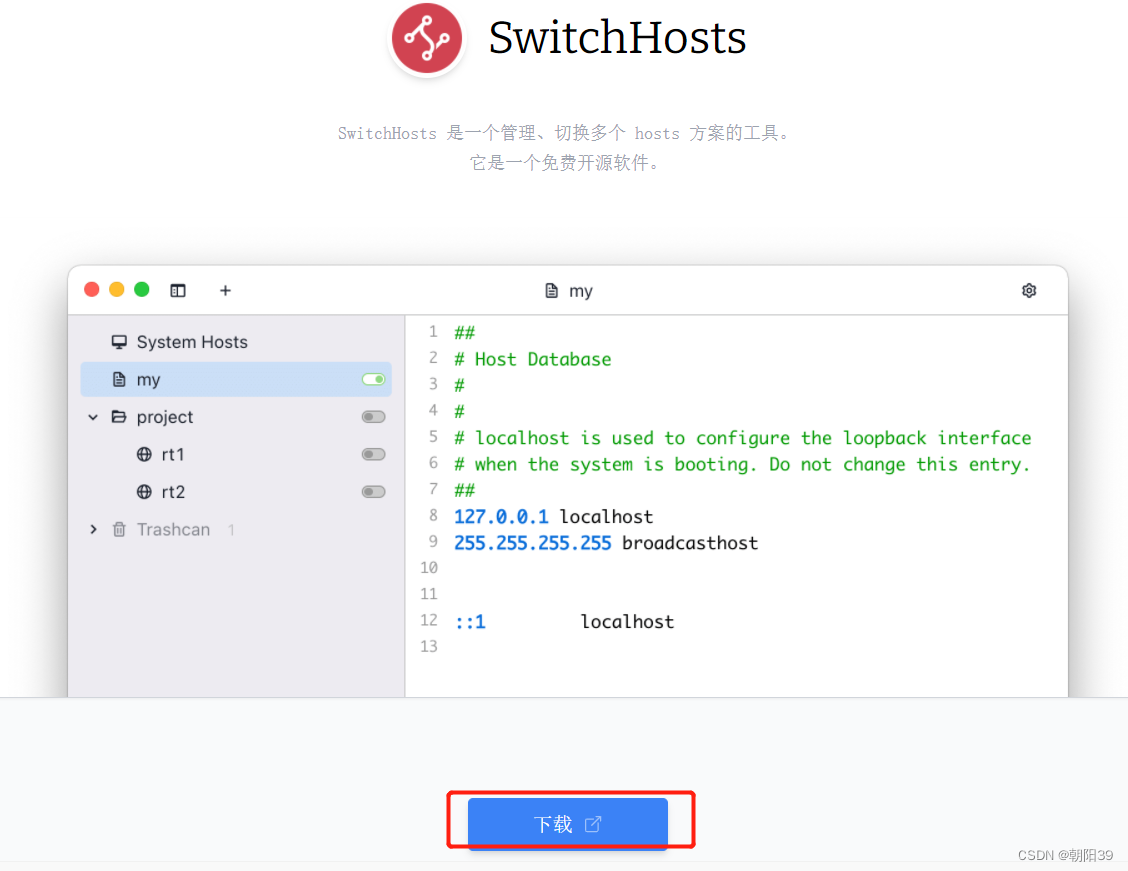
Task: Click the 它是一个免费开源软件 subtitle text
Action: click(564, 163)
